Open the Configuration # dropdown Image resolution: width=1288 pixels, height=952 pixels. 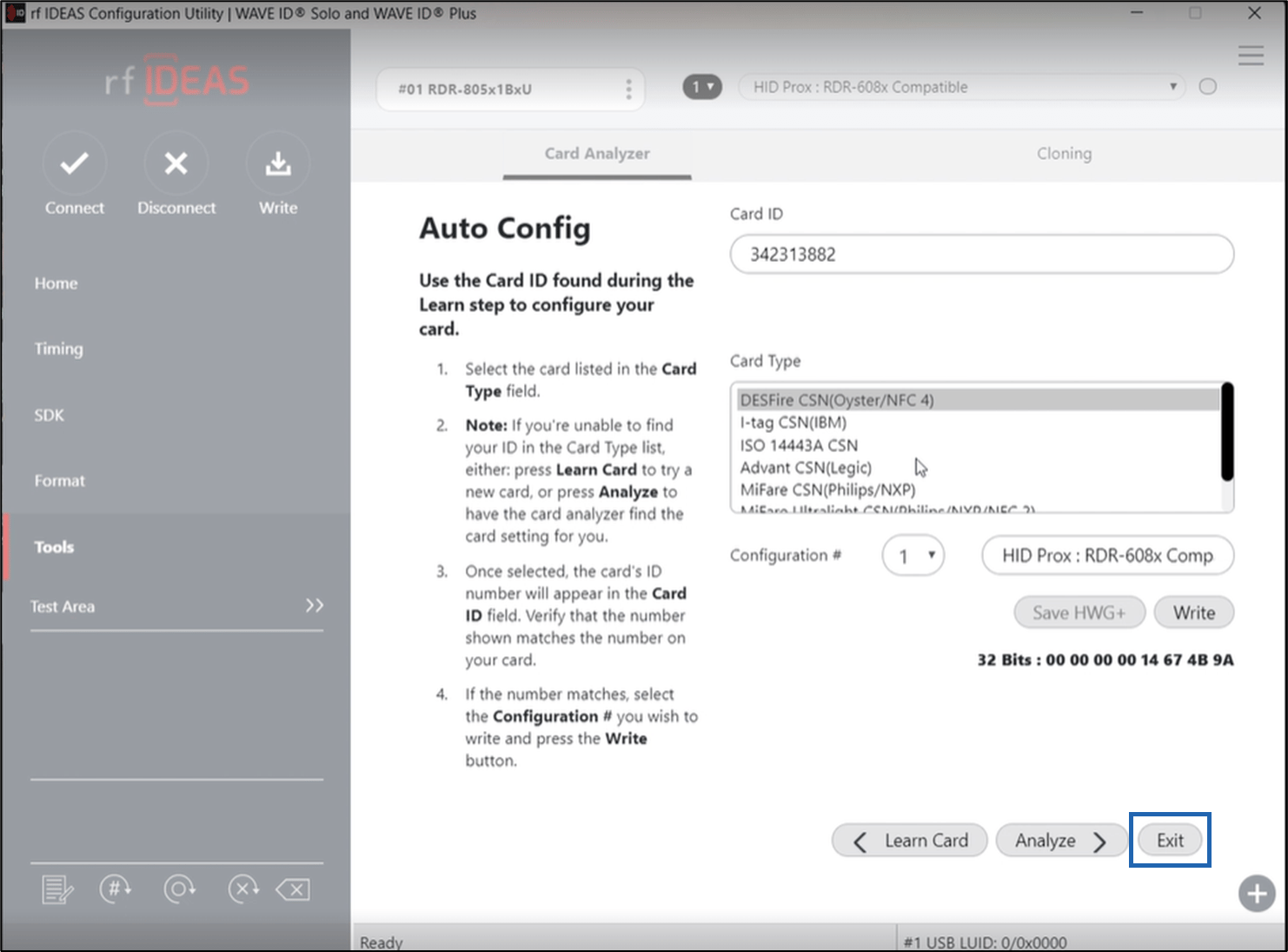click(x=913, y=556)
